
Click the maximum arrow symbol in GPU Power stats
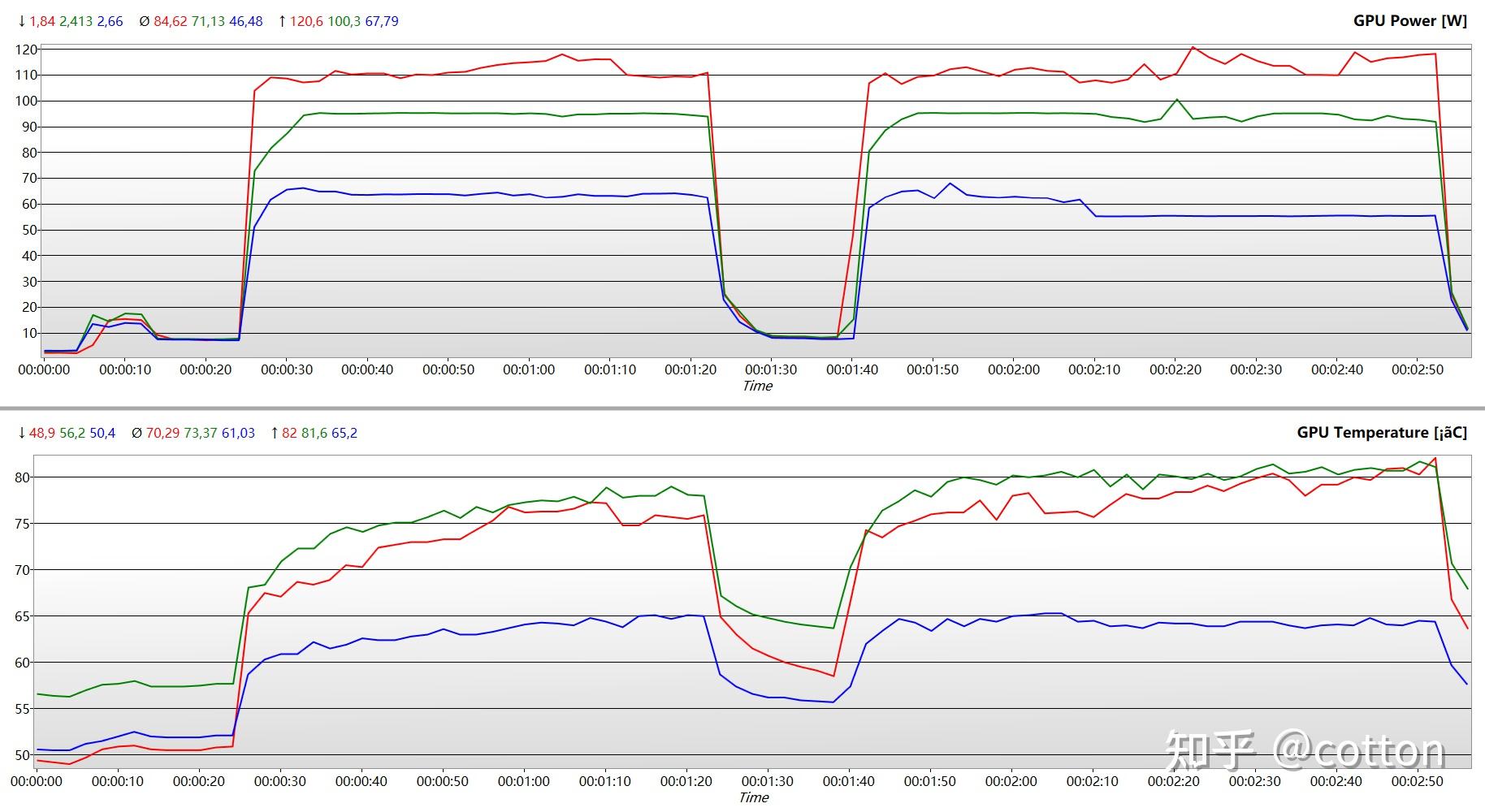282,22
